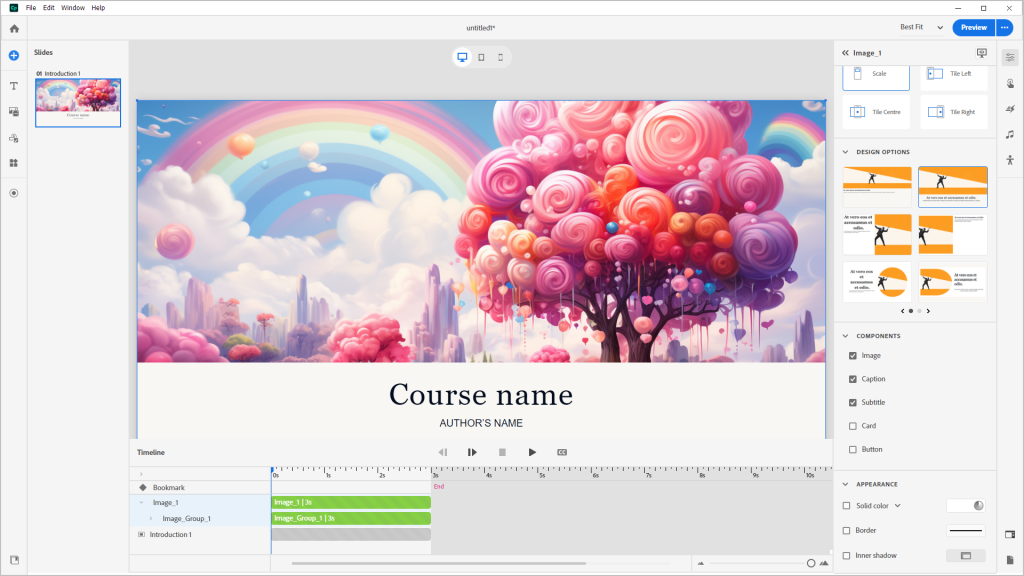This screenshot has width=1024, height=576.
Task: Switch to mobile phone preview icon
Action: tap(500, 57)
